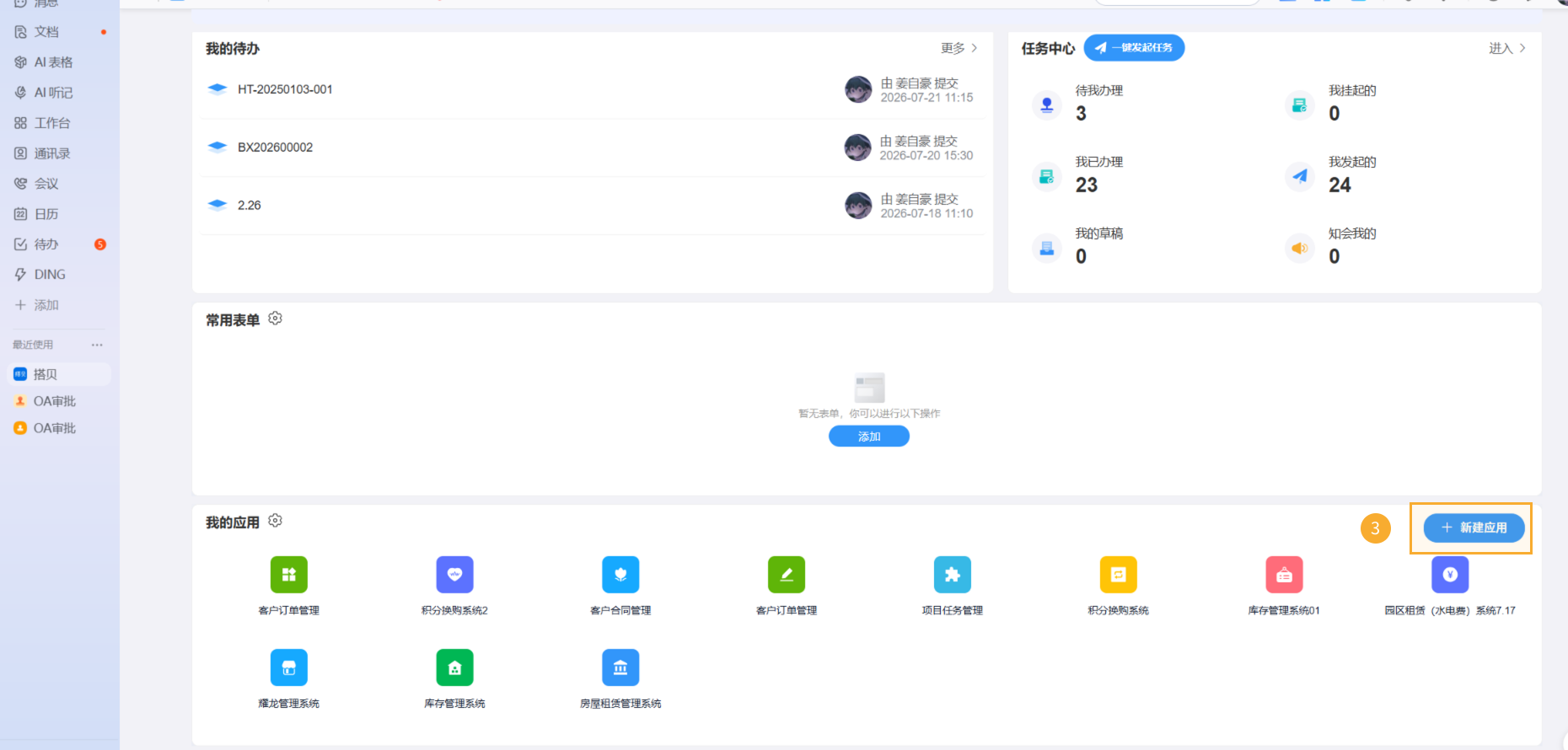Click the 我的应用 settings gear icon
This screenshot has width=1568, height=750.
275,521
